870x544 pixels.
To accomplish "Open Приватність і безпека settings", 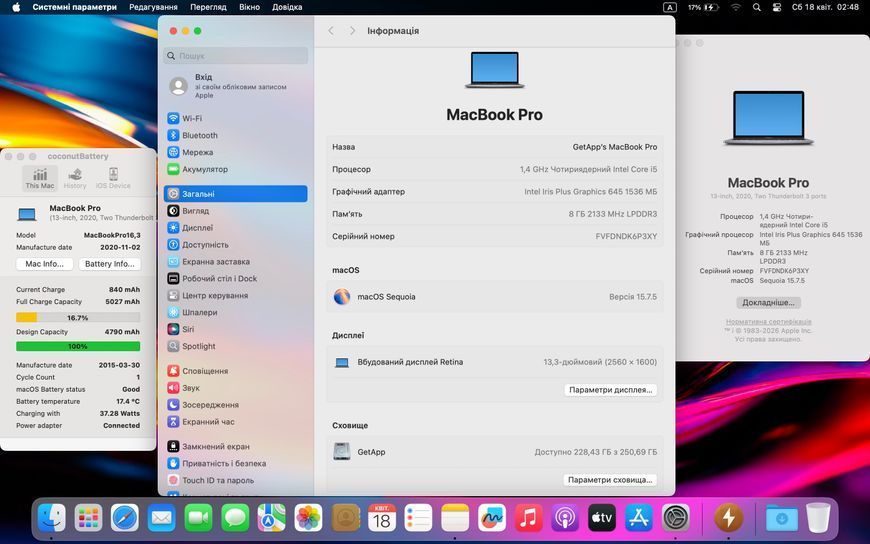I will 224,464.
